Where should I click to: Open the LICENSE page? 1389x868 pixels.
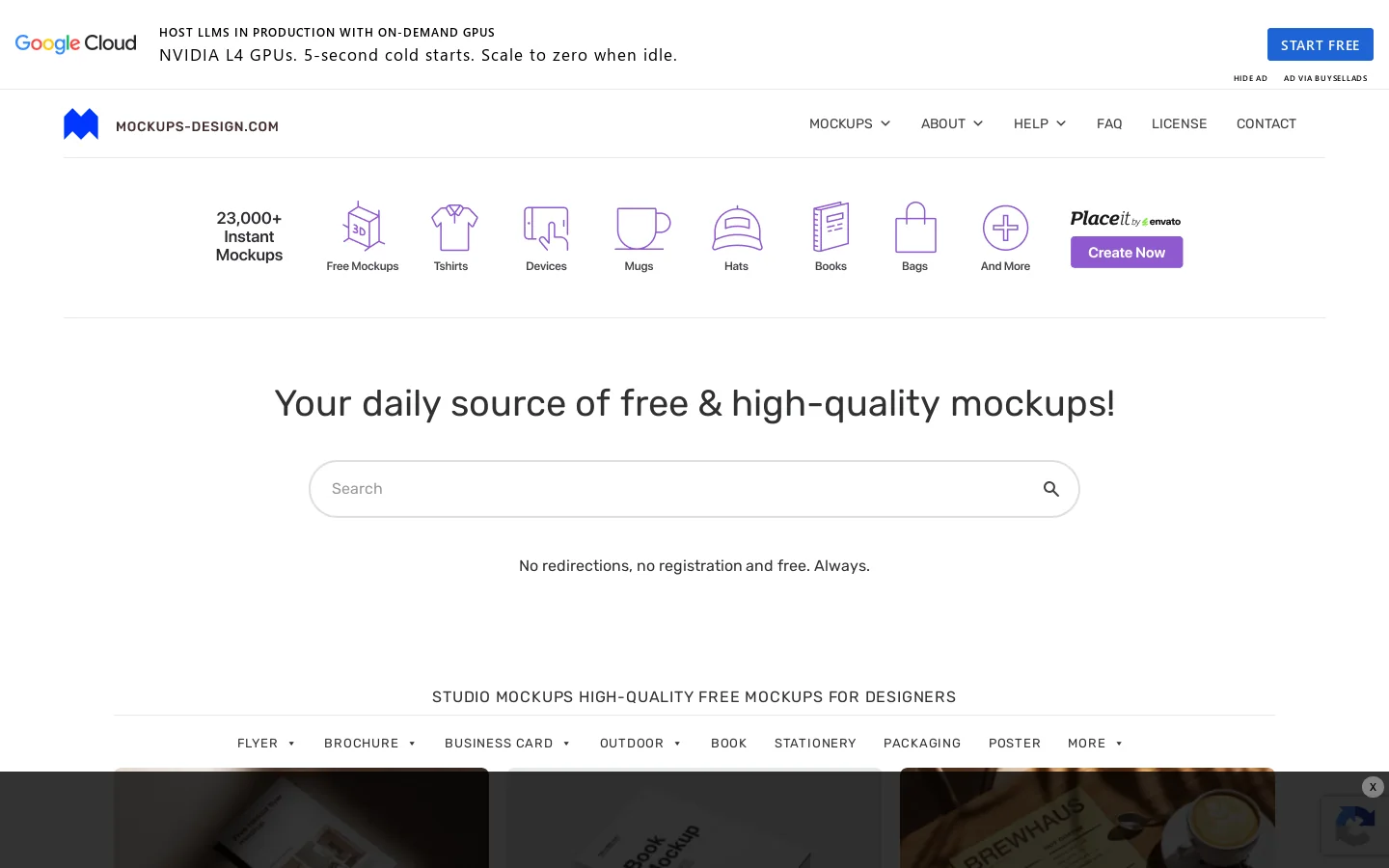click(x=1179, y=123)
